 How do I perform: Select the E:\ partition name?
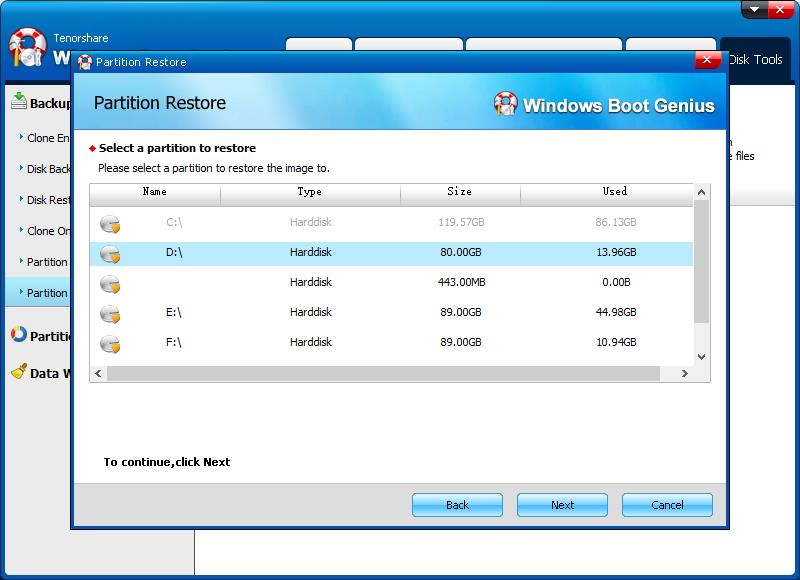(173, 312)
